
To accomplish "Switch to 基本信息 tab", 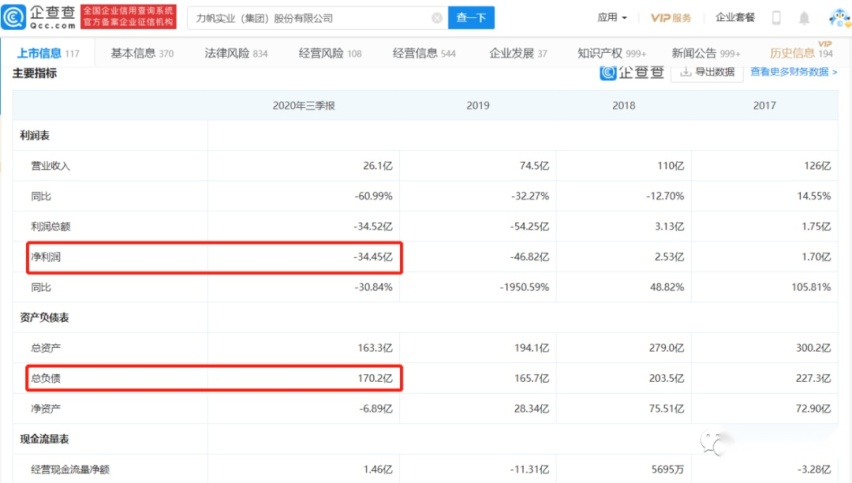I will [x=142, y=53].
